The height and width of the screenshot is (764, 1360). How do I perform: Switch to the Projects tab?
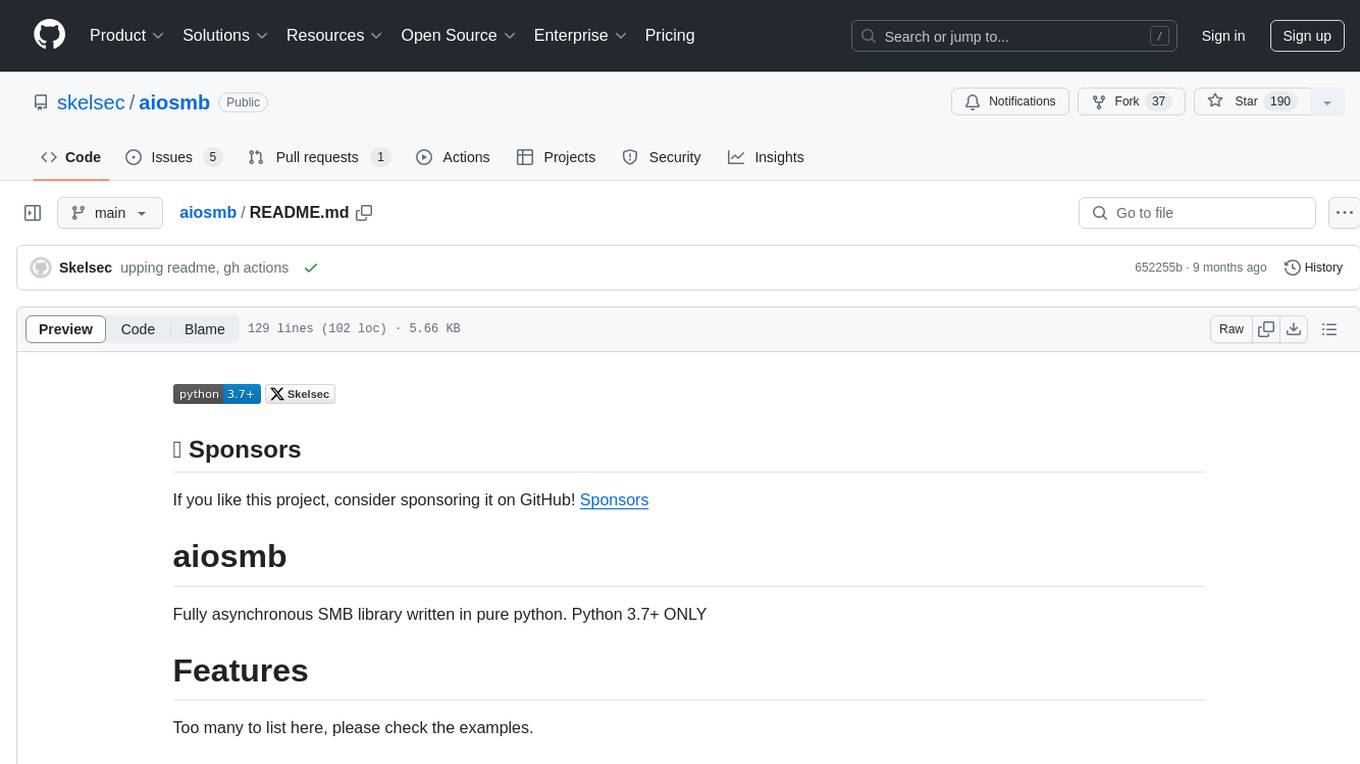[556, 157]
